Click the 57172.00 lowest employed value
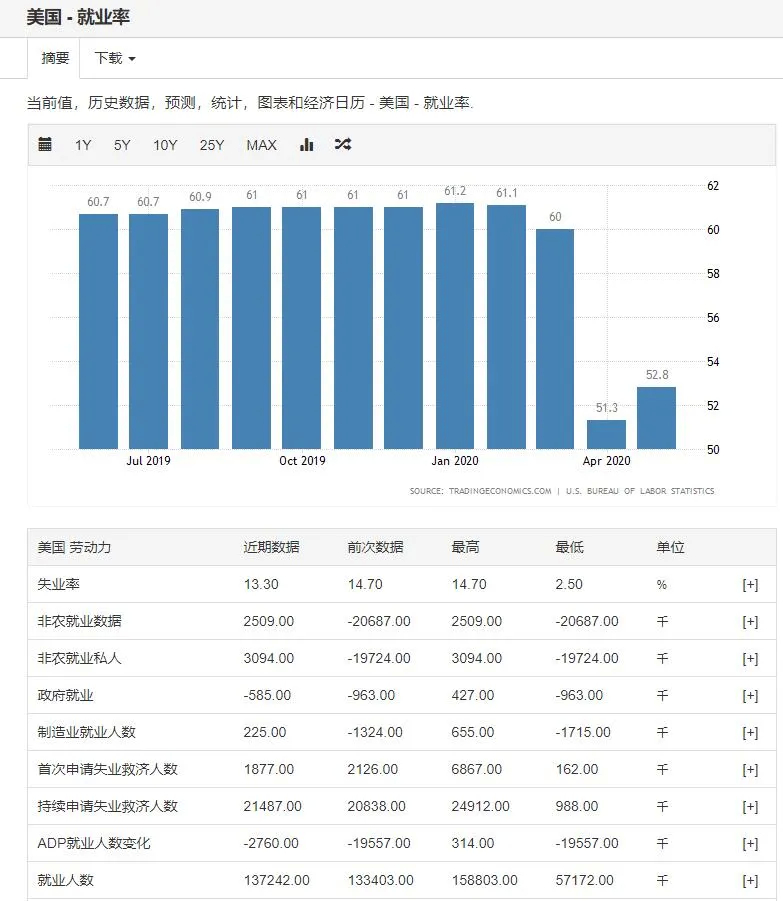This screenshot has width=783, height=901. point(584,880)
